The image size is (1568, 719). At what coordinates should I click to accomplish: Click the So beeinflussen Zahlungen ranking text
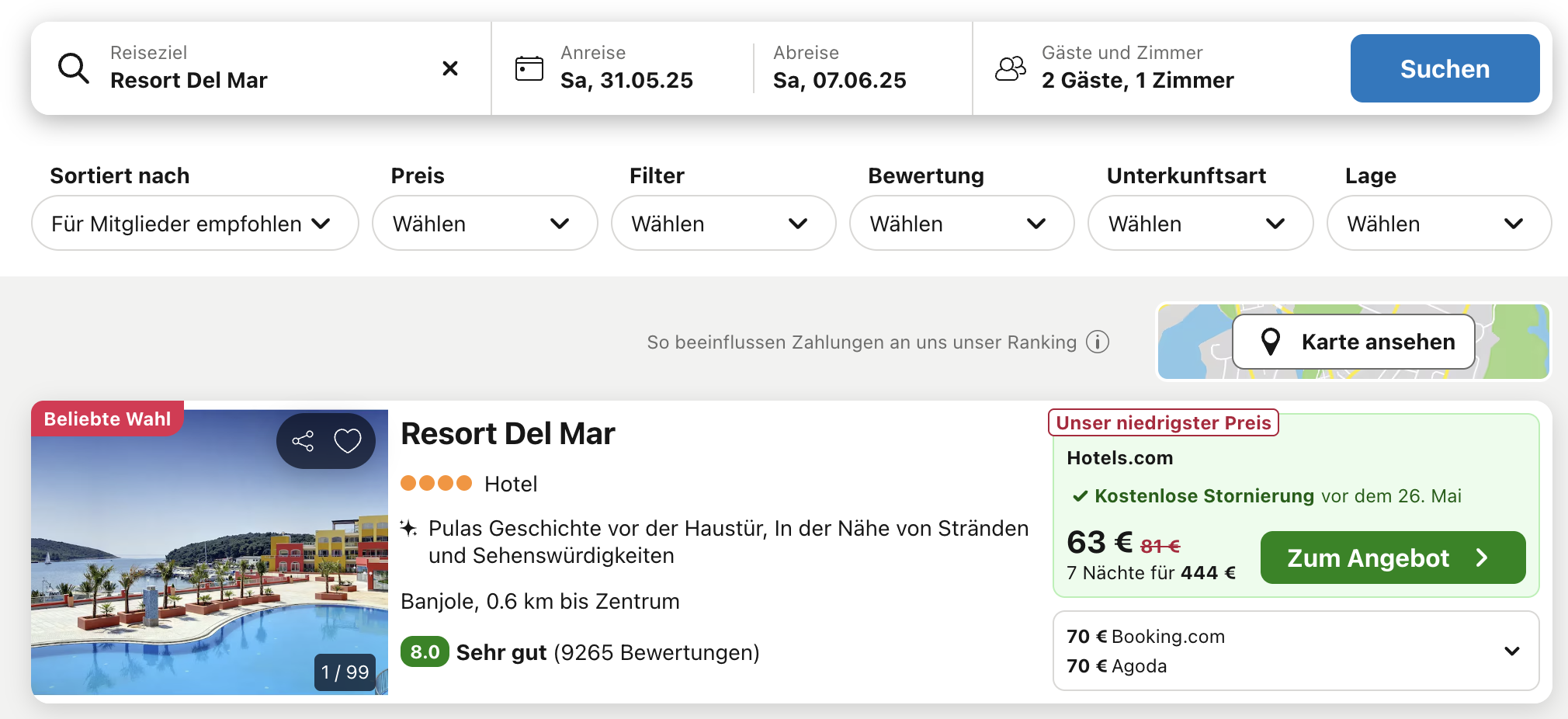point(862,342)
